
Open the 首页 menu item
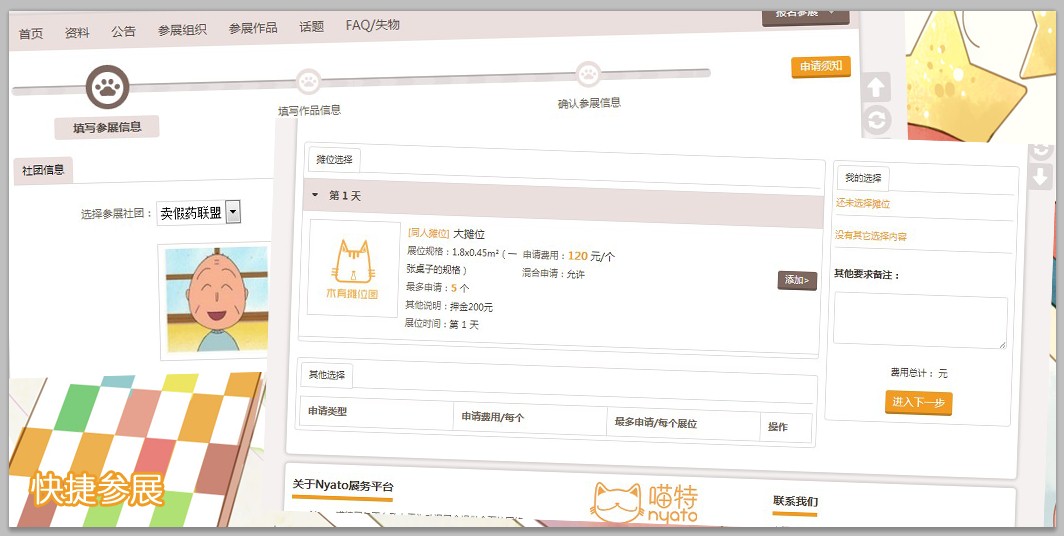coord(31,34)
